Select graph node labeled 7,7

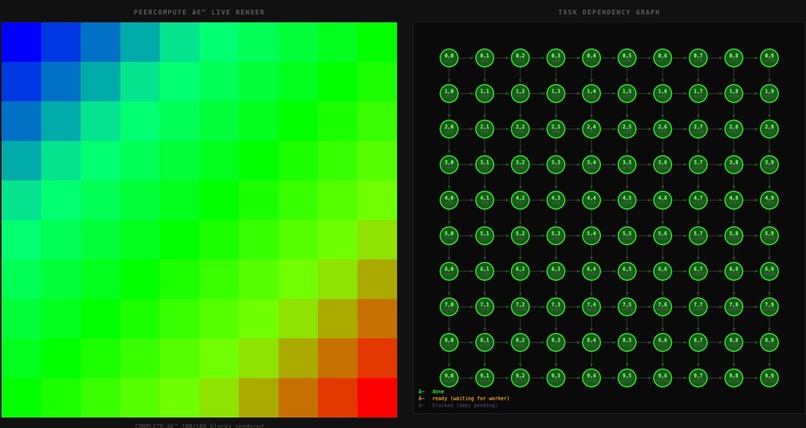698,307
